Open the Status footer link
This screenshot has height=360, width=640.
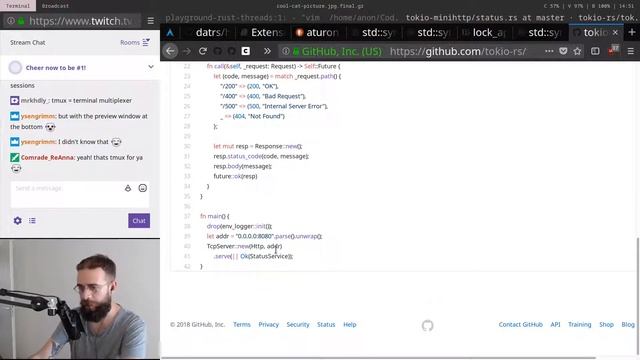point(326,324)
